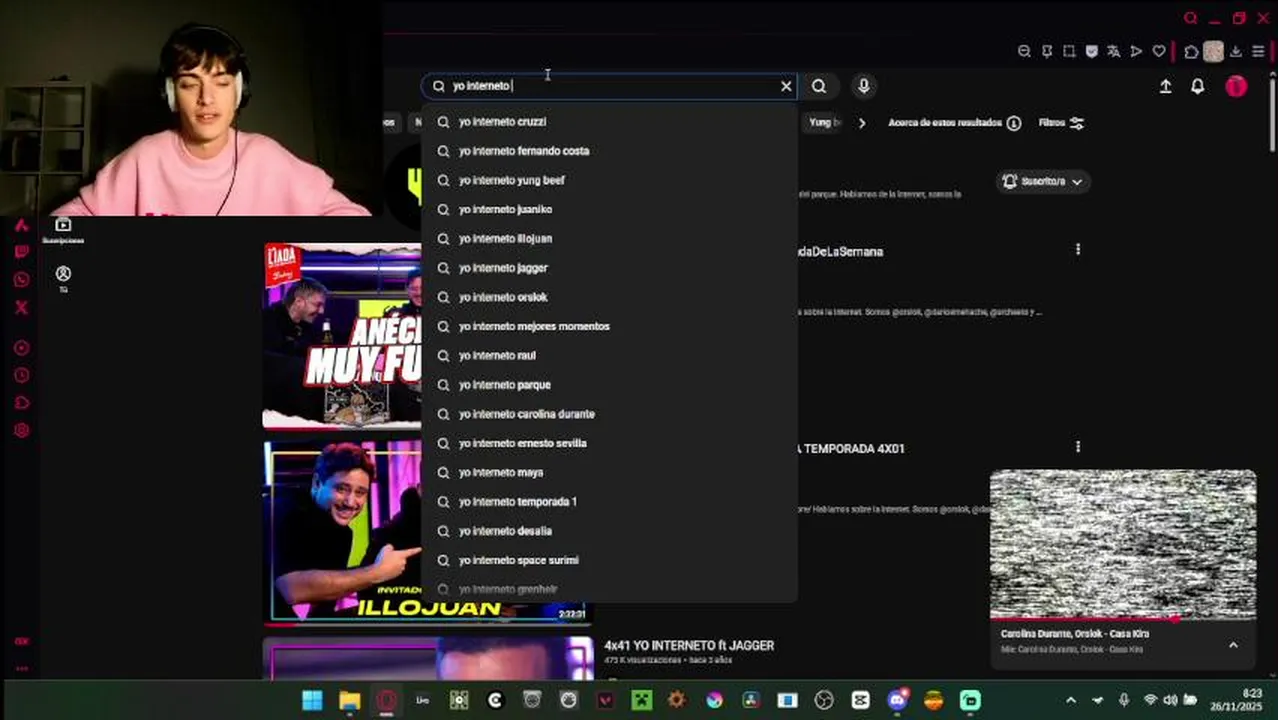Open sidebar settings gear icon

tap(21, 431)
